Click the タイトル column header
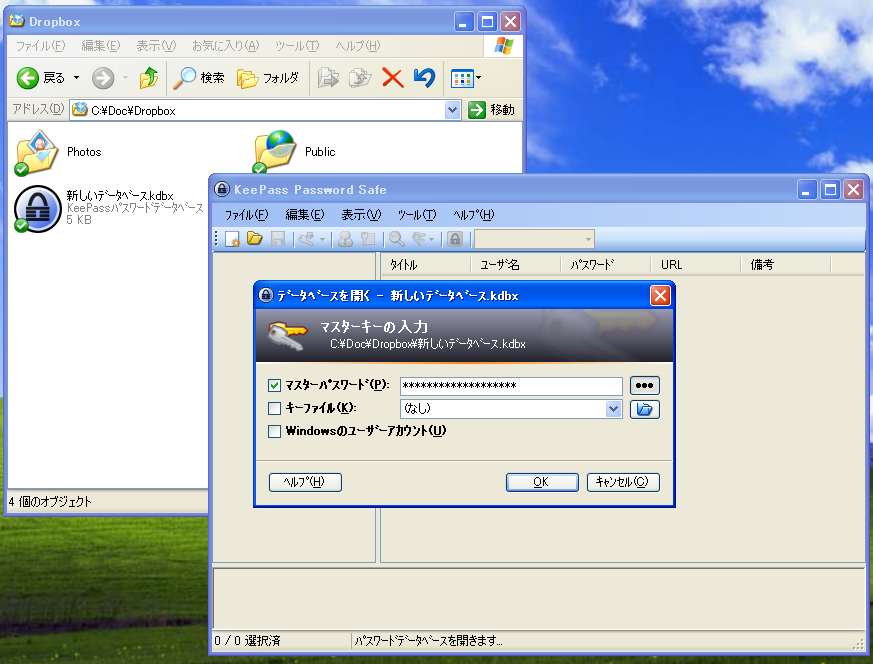This screenshot has height=664, width=873. point(426,265)
